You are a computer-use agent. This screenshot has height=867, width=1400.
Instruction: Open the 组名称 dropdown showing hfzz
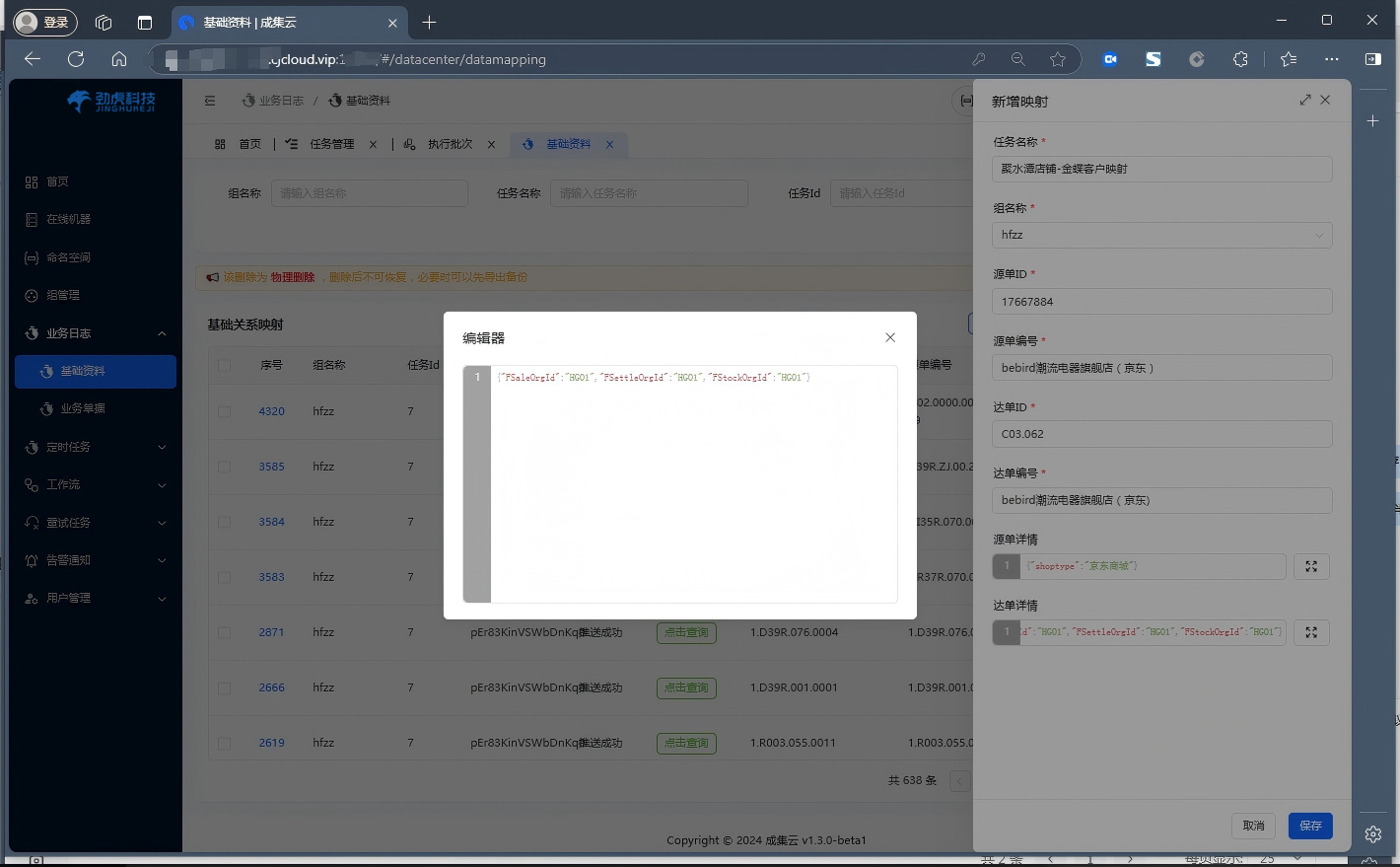point(1161,235)
